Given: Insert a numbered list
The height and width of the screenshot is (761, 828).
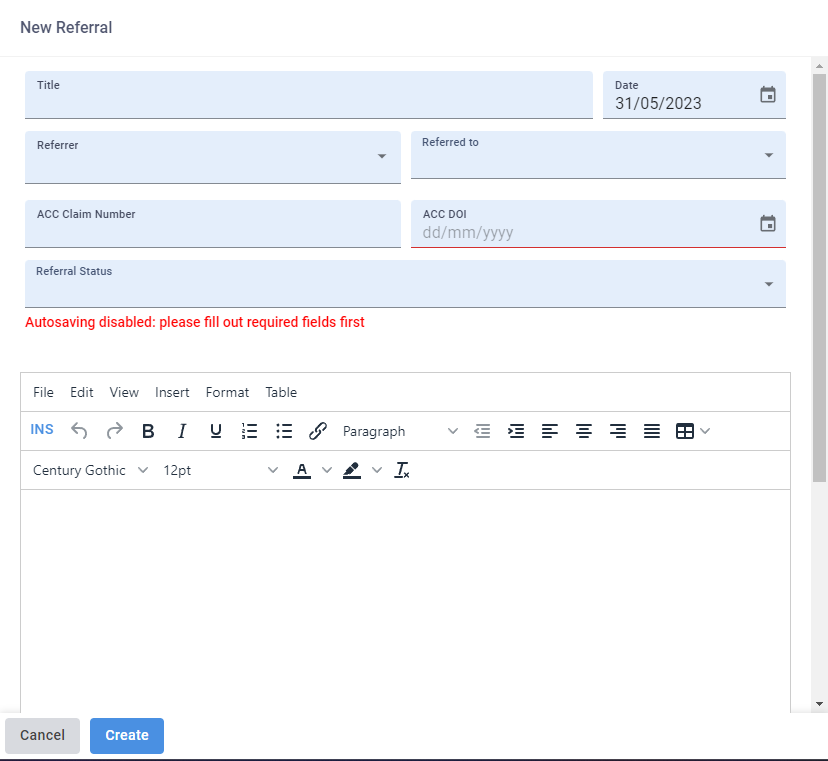Looking at the screenshot, I should coord(250,431).
